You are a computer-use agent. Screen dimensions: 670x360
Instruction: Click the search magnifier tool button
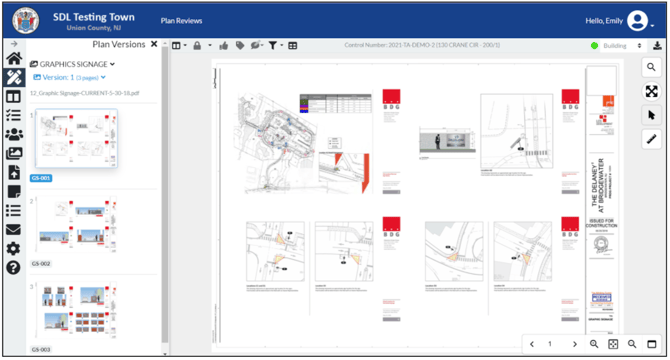pos(651,67)
